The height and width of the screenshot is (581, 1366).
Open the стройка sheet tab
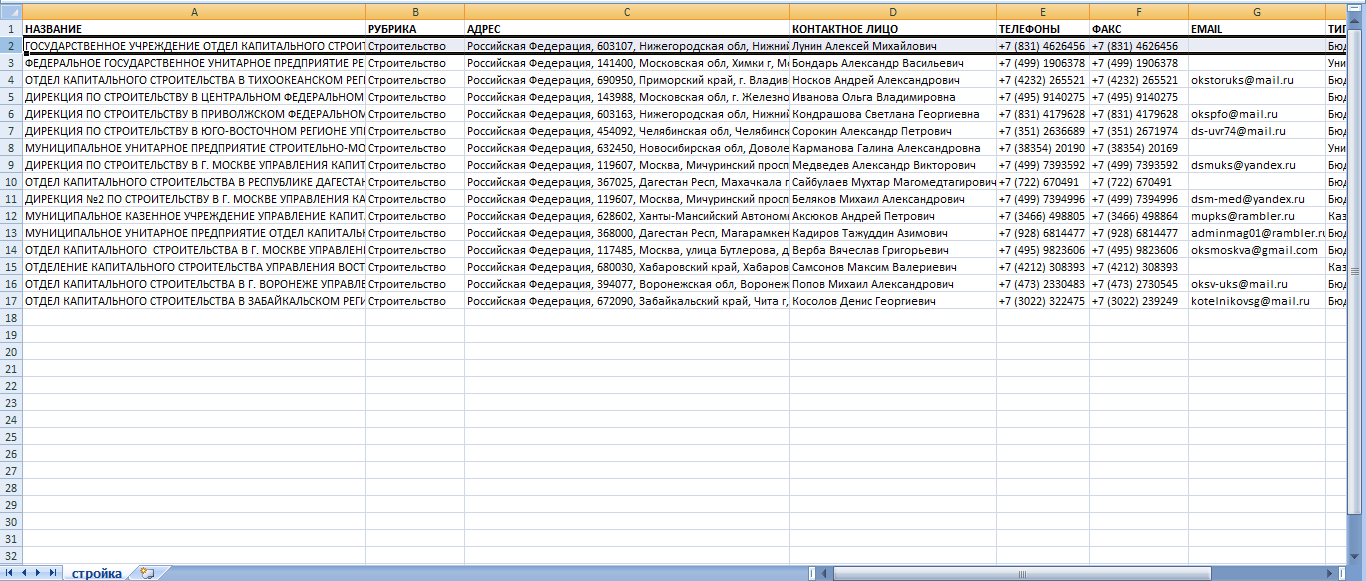[x=96, y=573]
